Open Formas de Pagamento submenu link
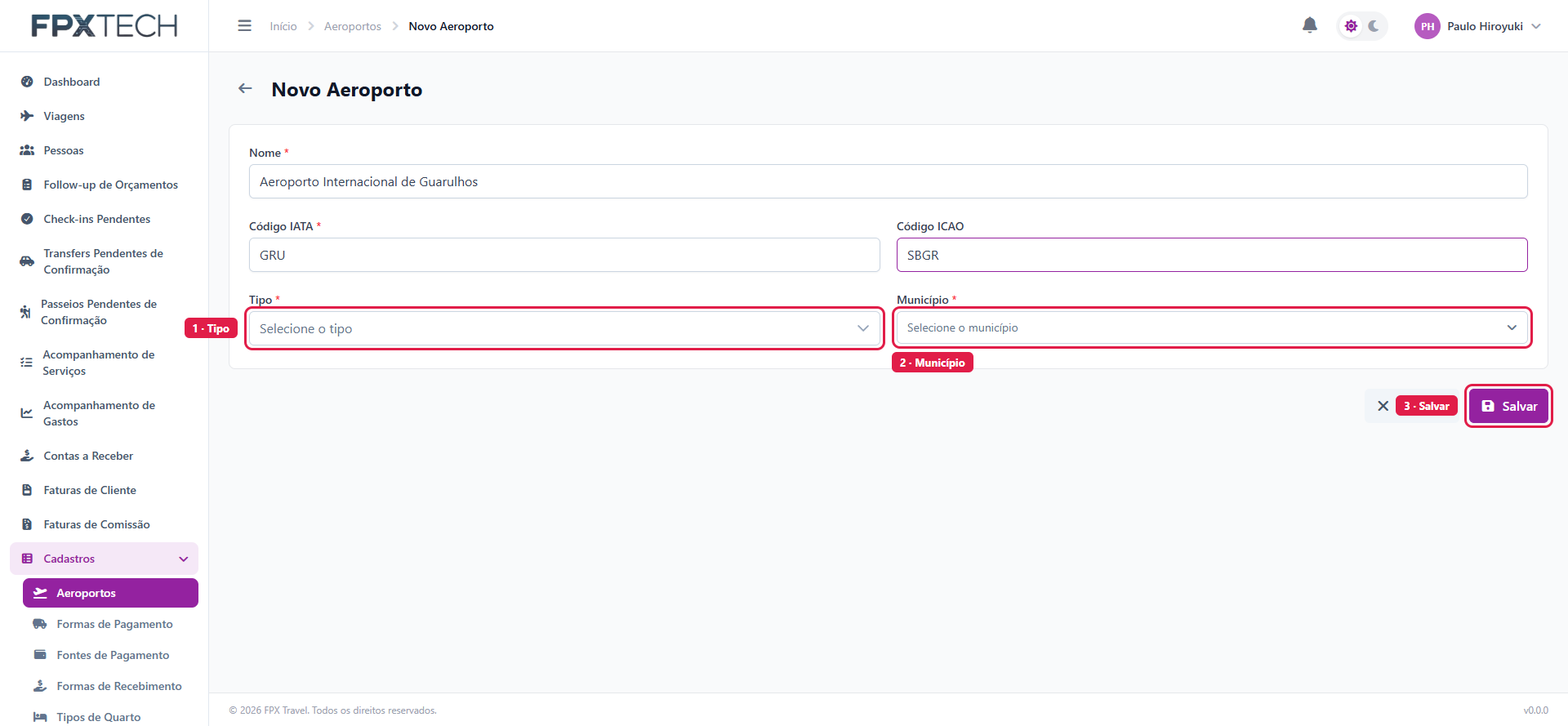Viewport: 1568px width, 726px height. tap(110, 624)
